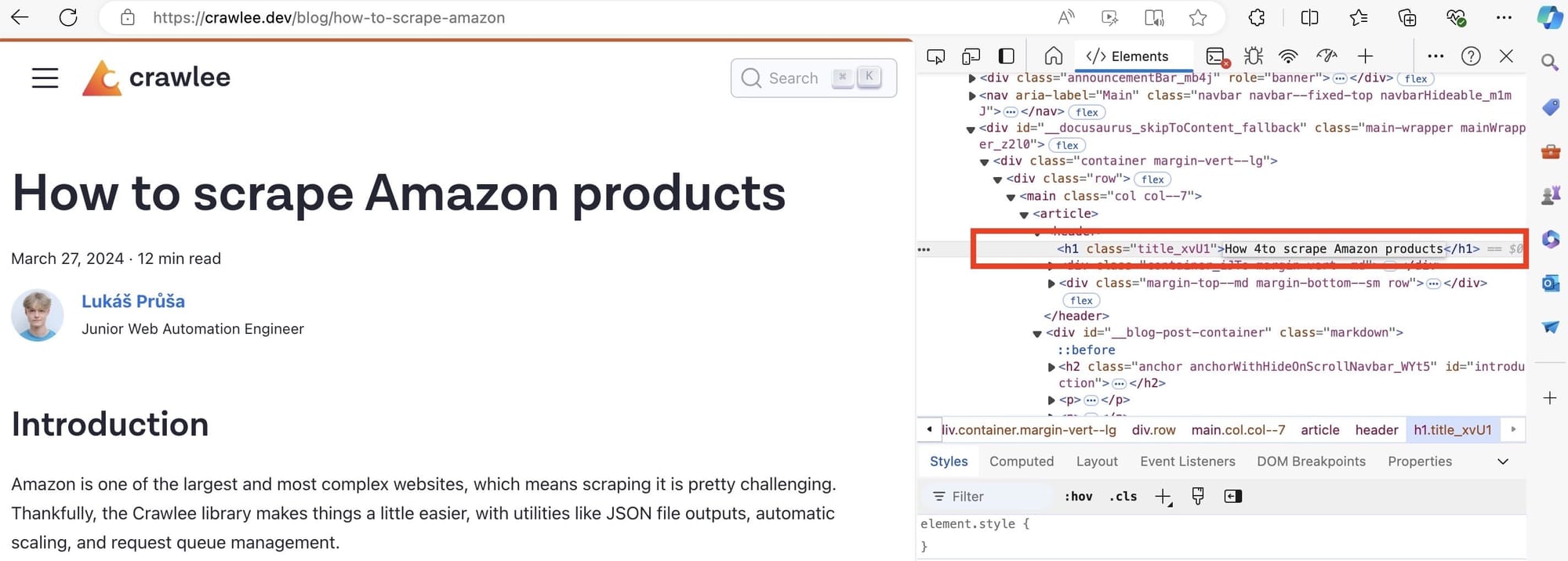Image resolution: width=1568 pixels, height=561 pixels.
Task: Expand the margin-top--md row div
Action: tap(1051, 284)
